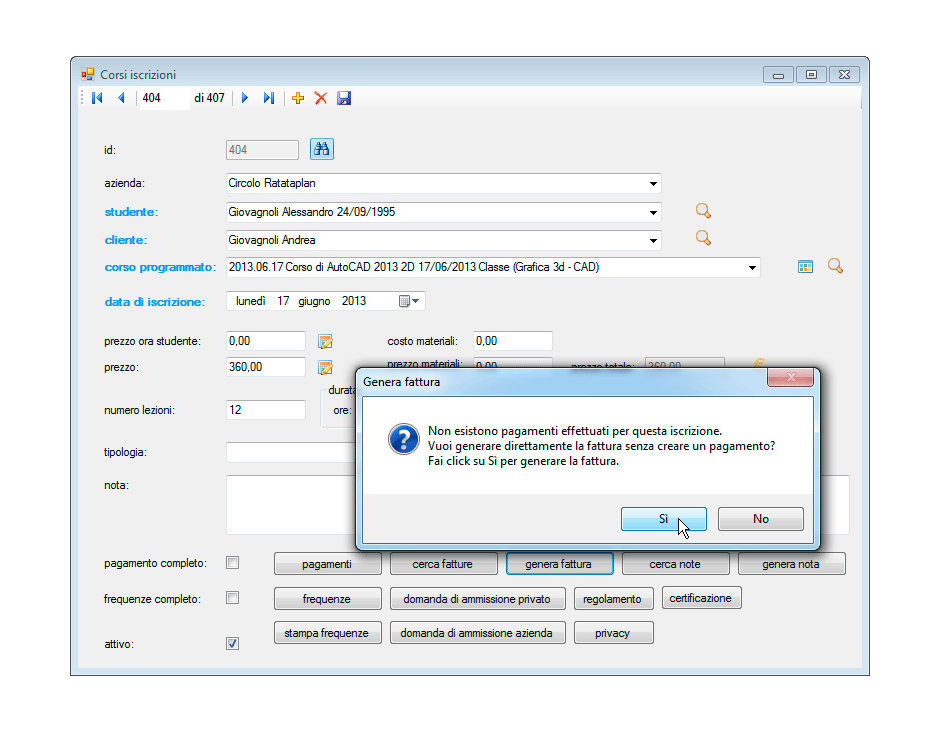Click edit icon next to prezzo ora studente

(326, 342)
